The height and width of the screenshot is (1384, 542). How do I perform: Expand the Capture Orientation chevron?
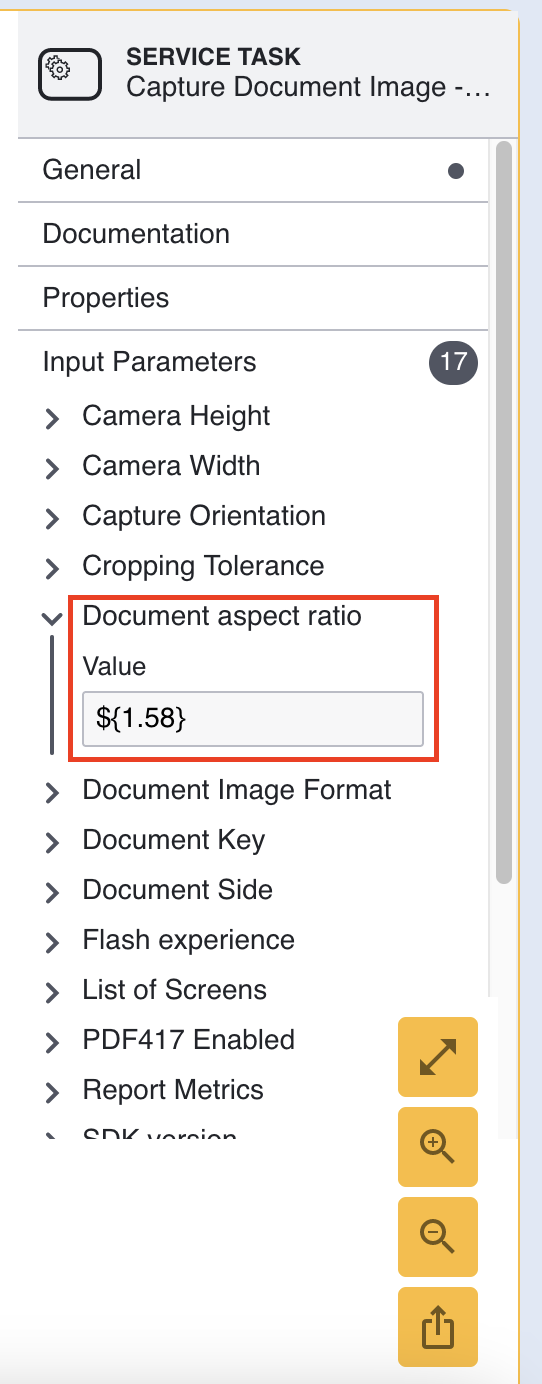(52, 519)
